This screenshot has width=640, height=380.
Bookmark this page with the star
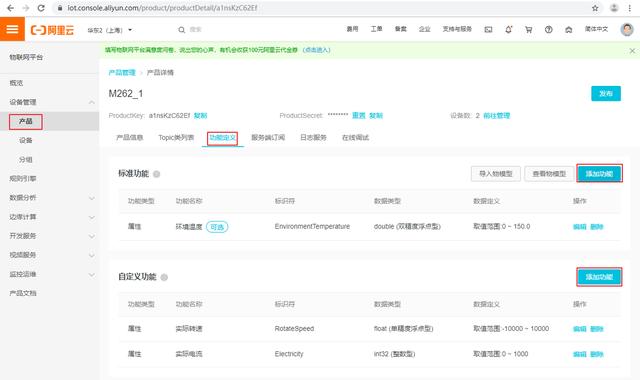pos(595,8)
